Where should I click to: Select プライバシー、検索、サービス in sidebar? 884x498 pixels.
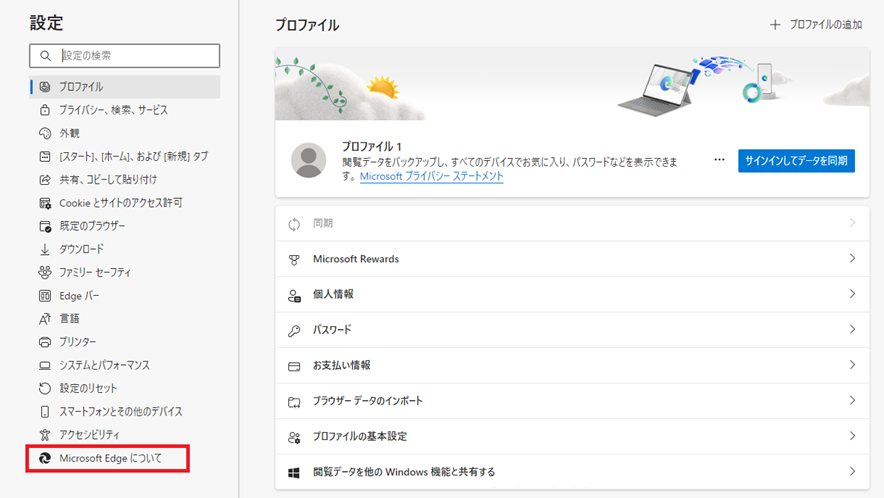coord(125,110)
